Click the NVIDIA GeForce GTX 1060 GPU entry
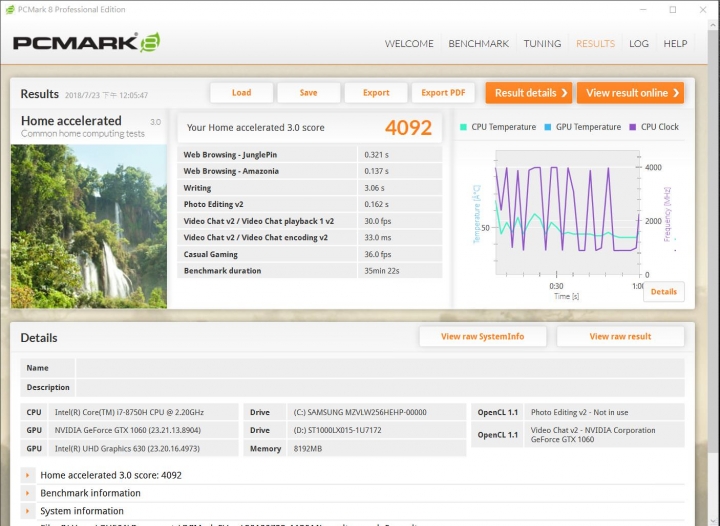The width and height of the screenshot is (720, 526). 127,431
